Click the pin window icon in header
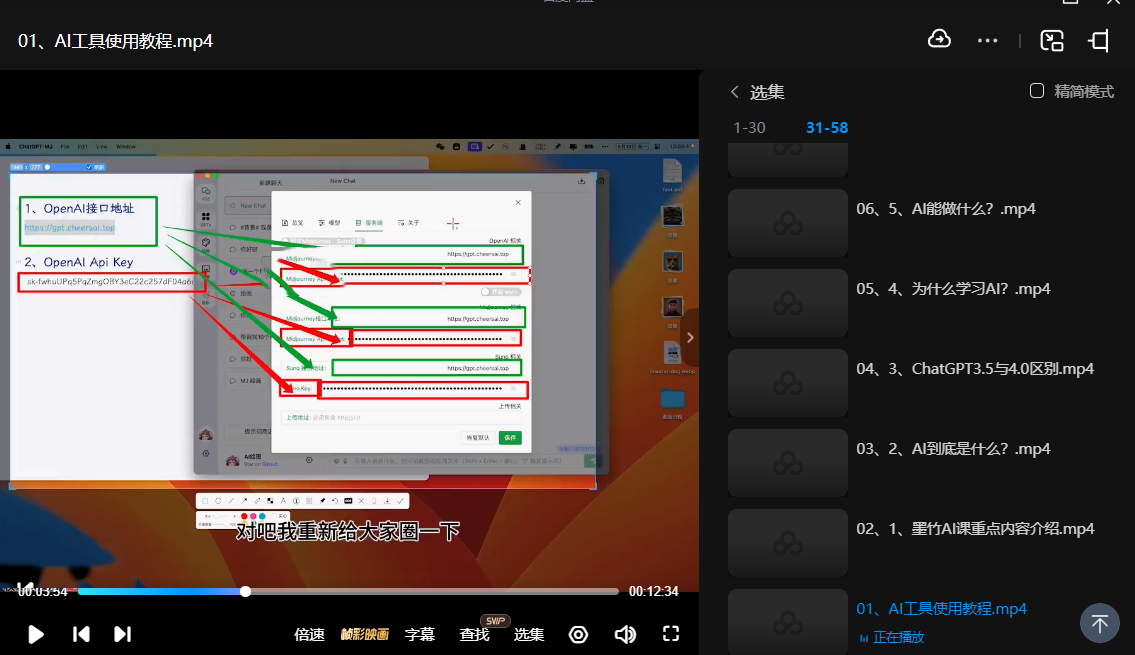Viewport: 1135px width, 655px height. pyautogui.click(x=1100, y=41)
